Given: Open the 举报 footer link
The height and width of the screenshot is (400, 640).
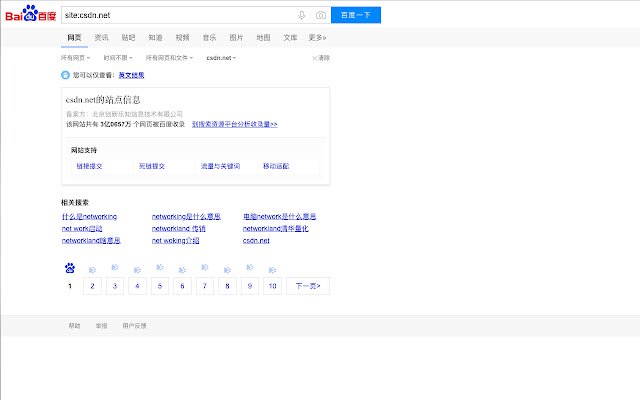Looking at the screenshot, I should coord(101,326).
